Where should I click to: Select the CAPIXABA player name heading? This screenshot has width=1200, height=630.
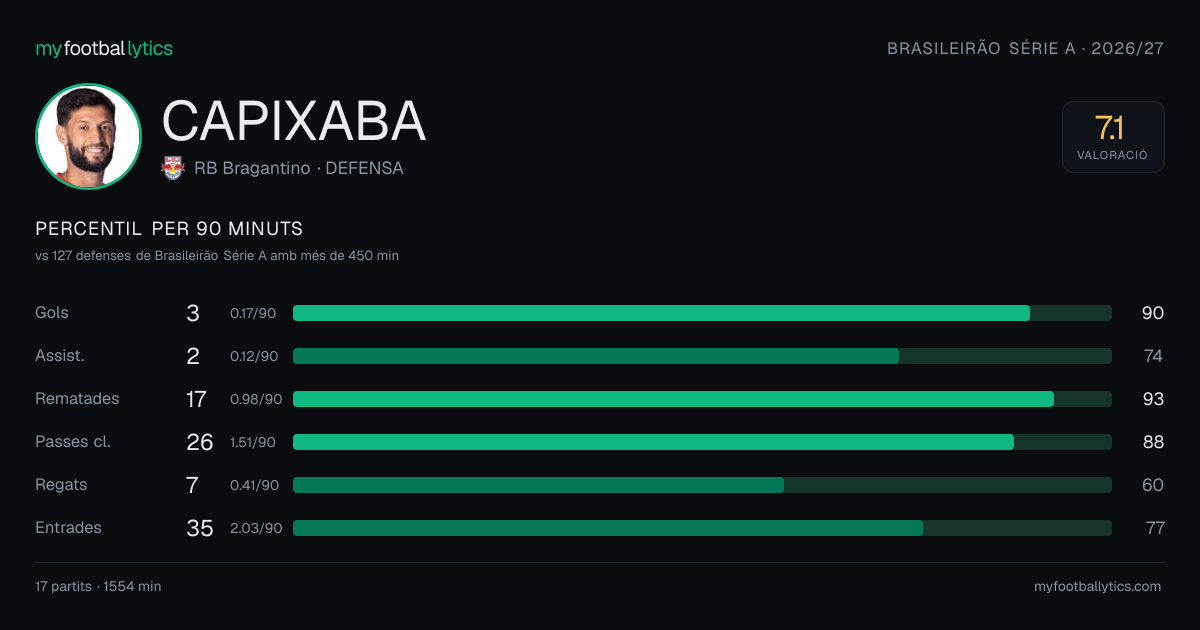click(294, 121)
